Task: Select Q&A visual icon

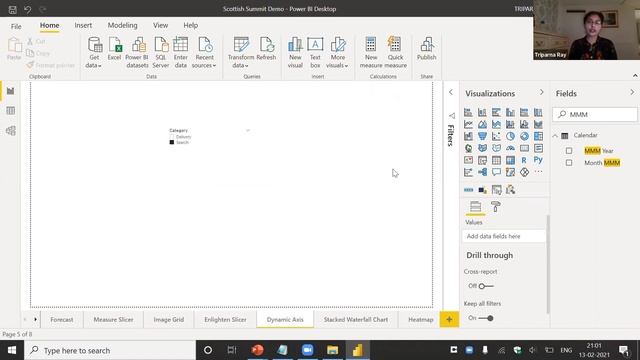Action: [x=496, y=172]
